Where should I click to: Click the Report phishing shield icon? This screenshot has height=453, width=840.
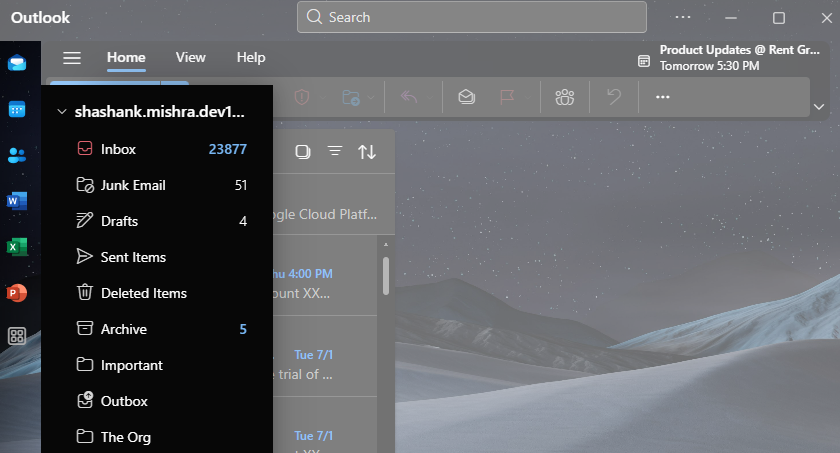302,97
